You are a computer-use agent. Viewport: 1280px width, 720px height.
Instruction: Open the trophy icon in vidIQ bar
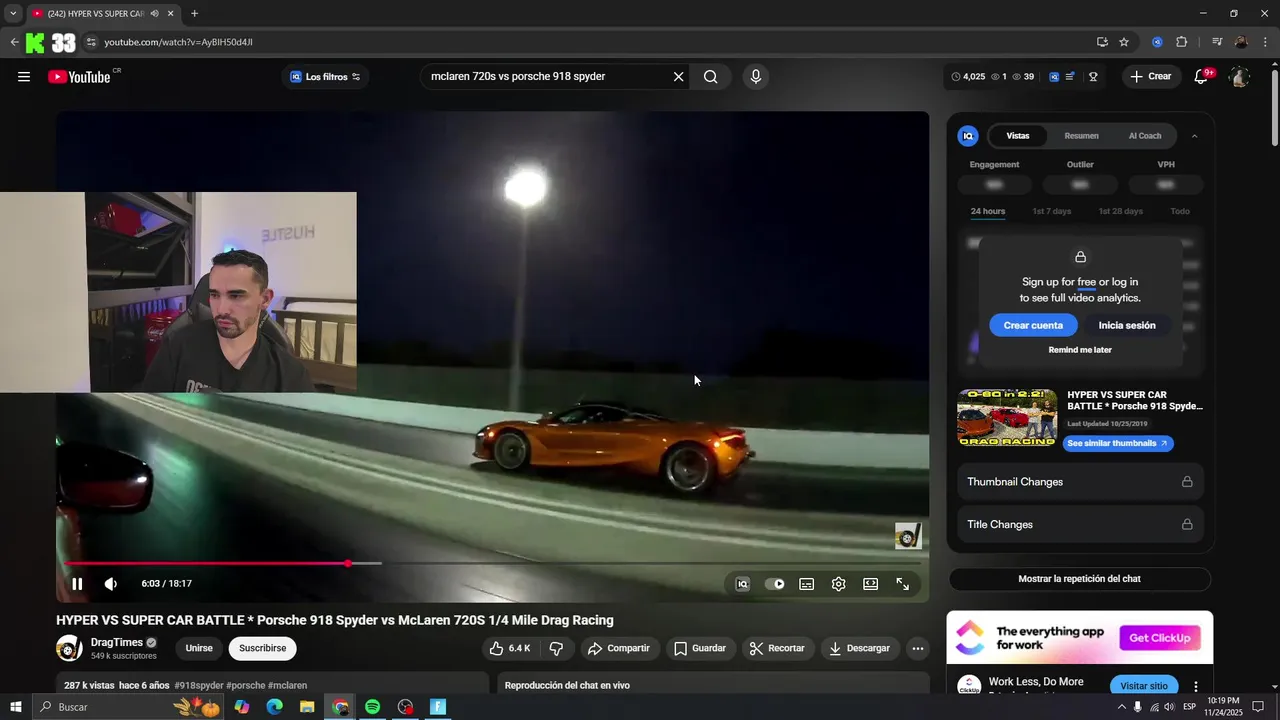1093,77
